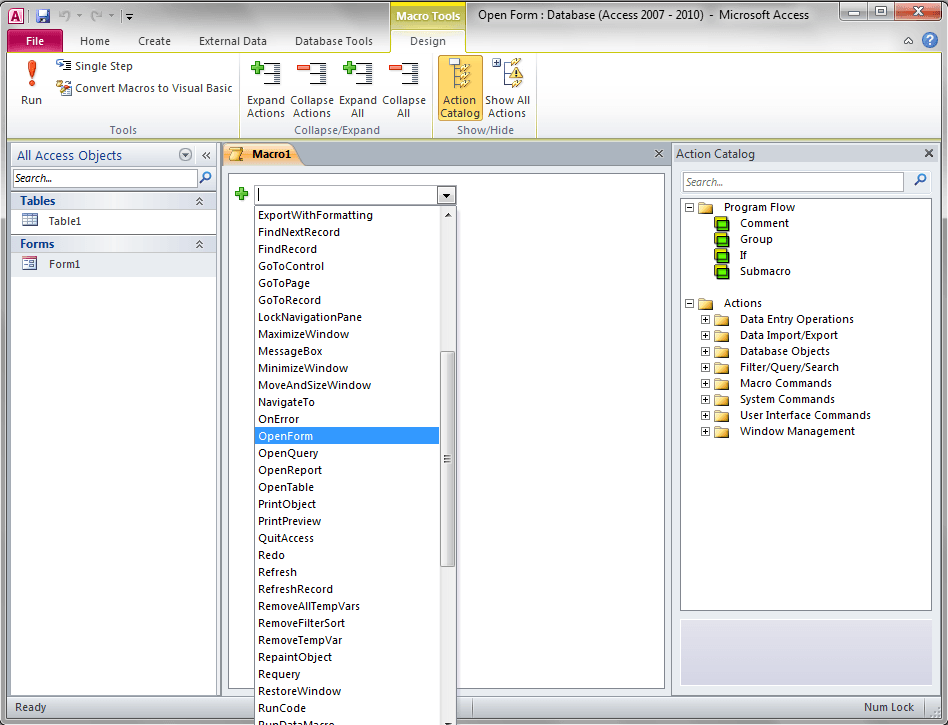The image size is (948, 725).
Task: Click inside the Add New Action text field
Action: 346,195
